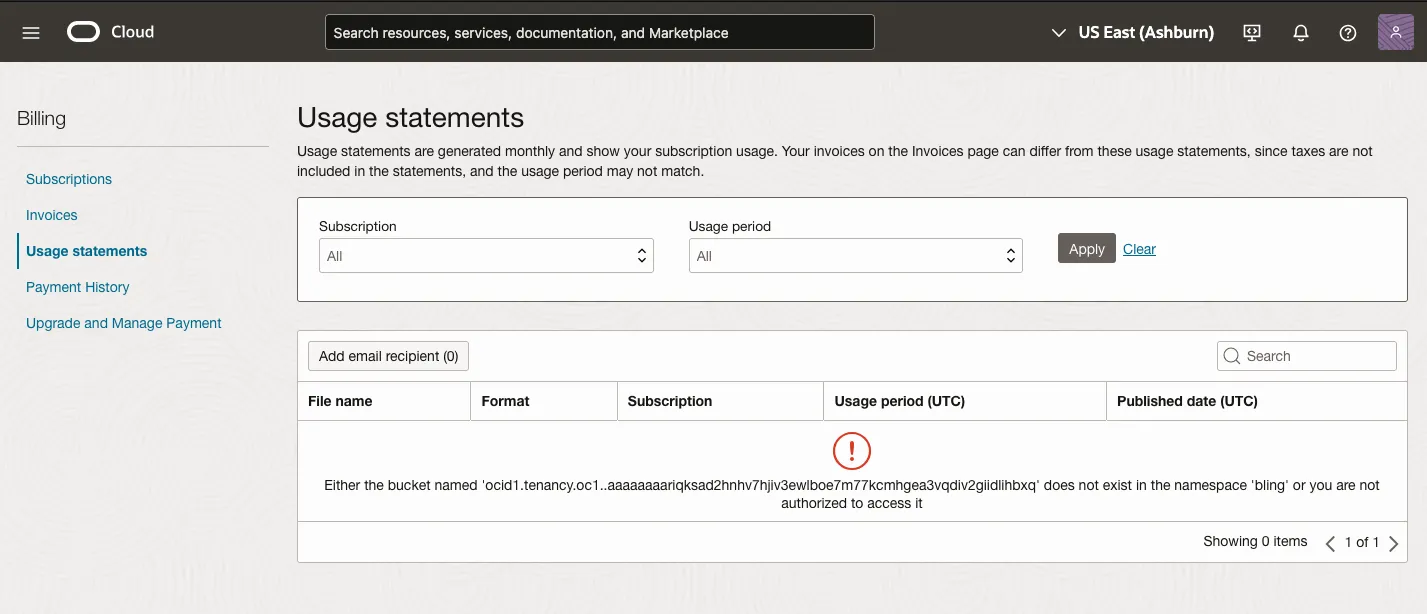Image resolution: width=1427 pixels, height=614 pixels.
Task: Click the next page arrow
Action: point(1394,542)
